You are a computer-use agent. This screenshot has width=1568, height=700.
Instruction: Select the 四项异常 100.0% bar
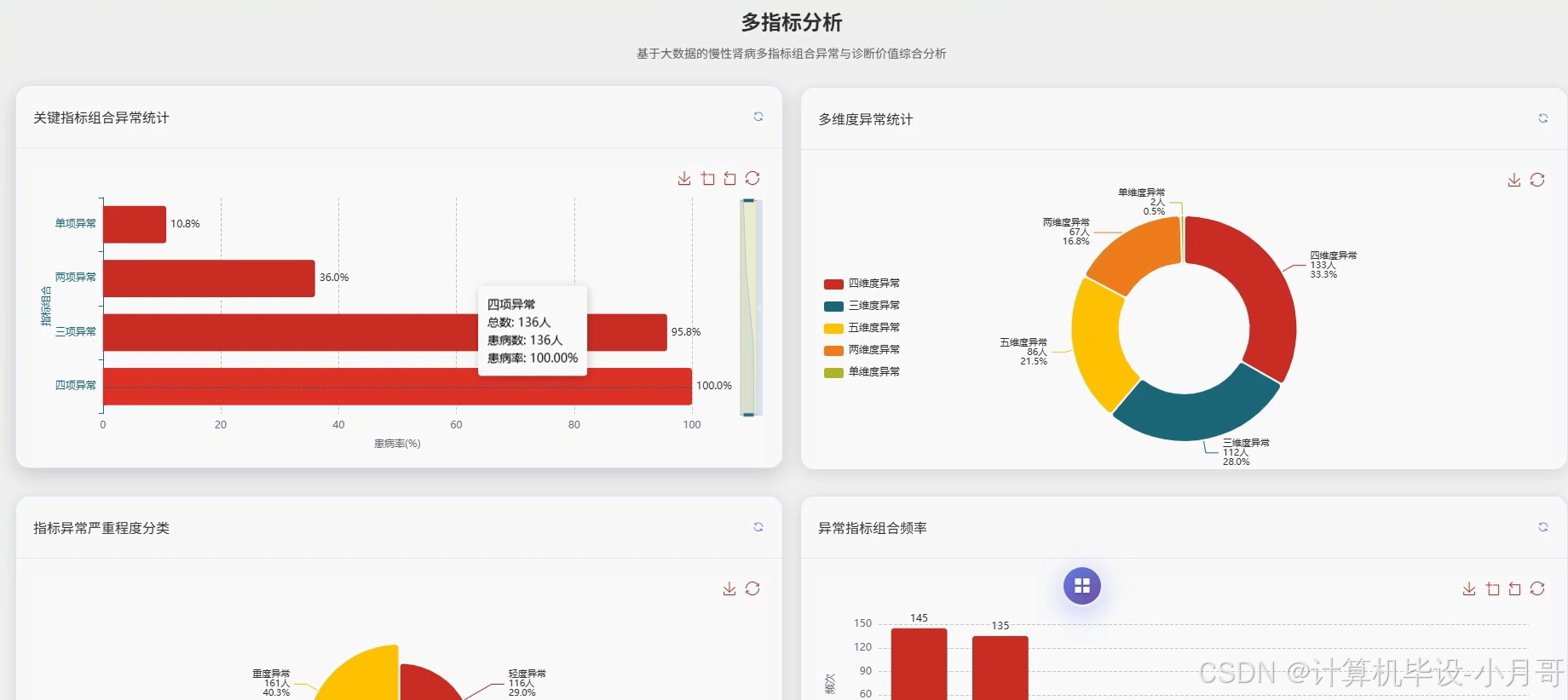pyautogui.click(x=397, y=387)
